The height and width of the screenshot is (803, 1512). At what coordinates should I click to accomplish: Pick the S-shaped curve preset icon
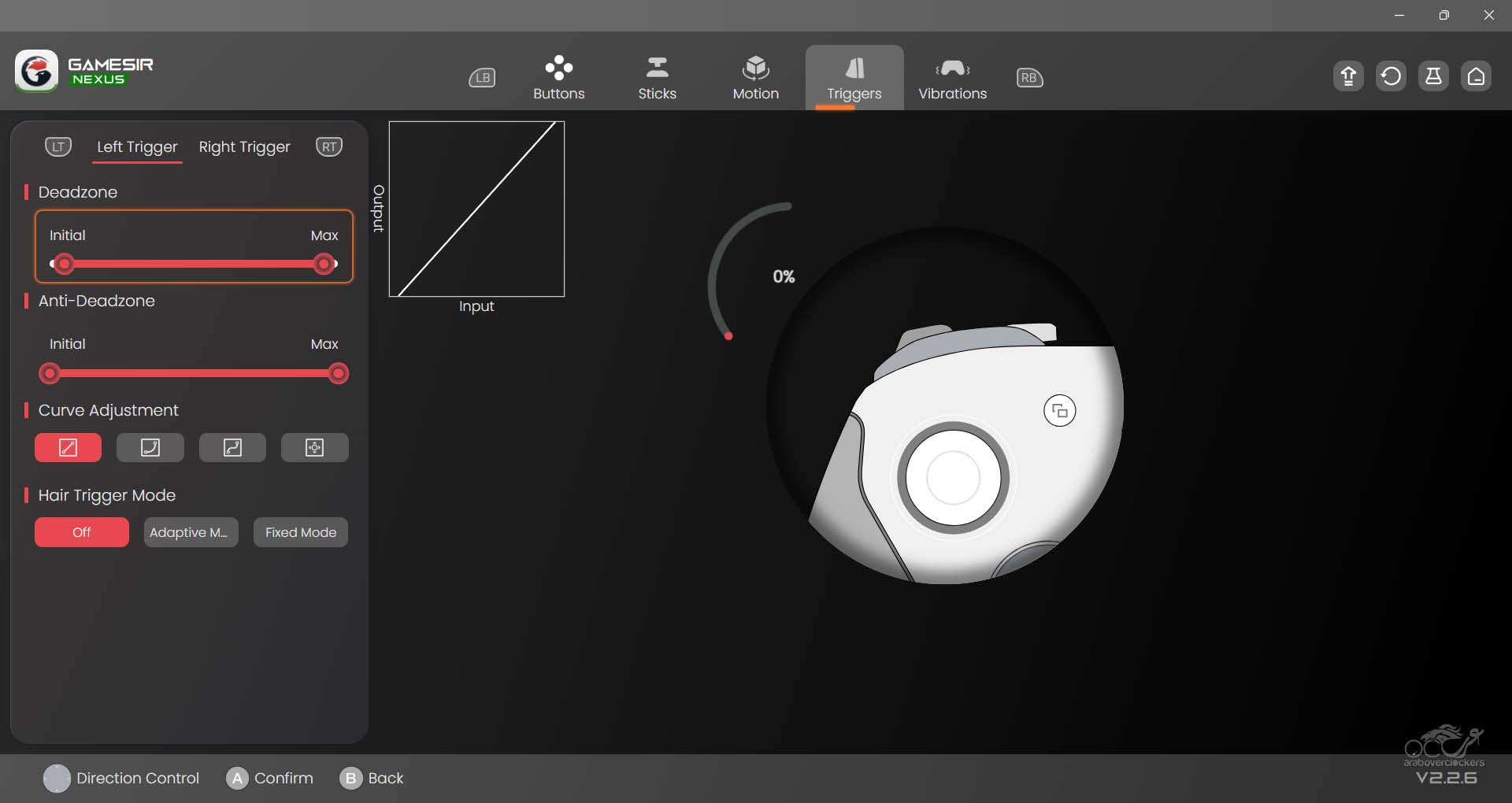click(x=232, y=448)
